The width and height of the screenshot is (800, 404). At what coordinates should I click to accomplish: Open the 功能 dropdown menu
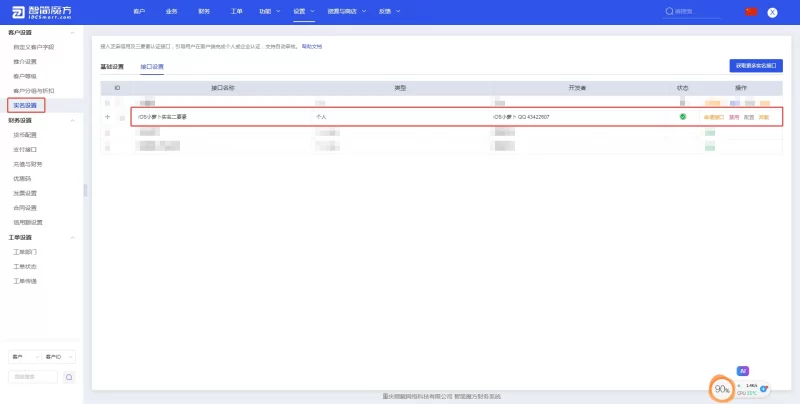267,11
